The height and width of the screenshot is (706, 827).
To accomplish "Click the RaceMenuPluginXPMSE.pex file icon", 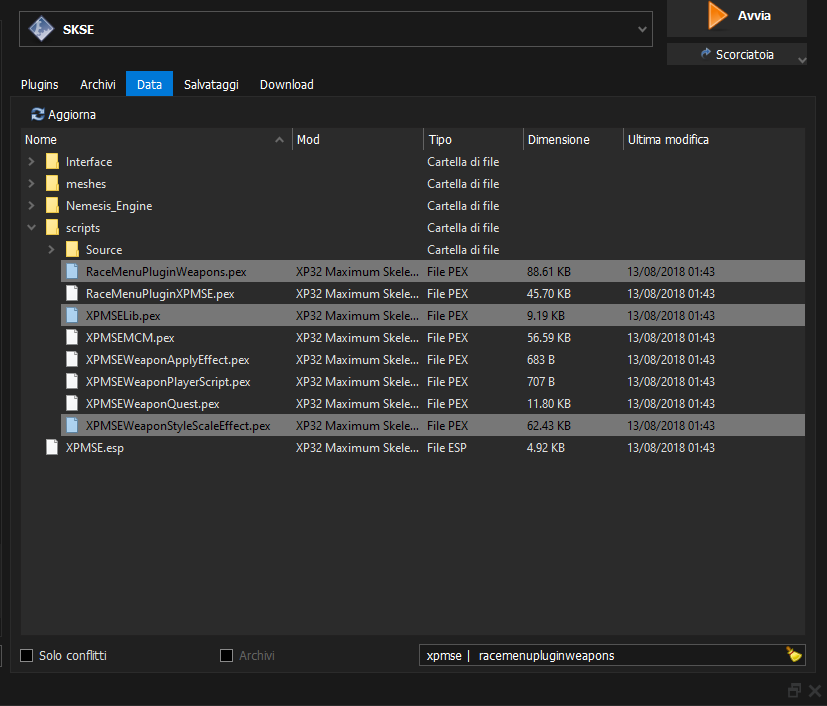I will [x=72, y=294].
